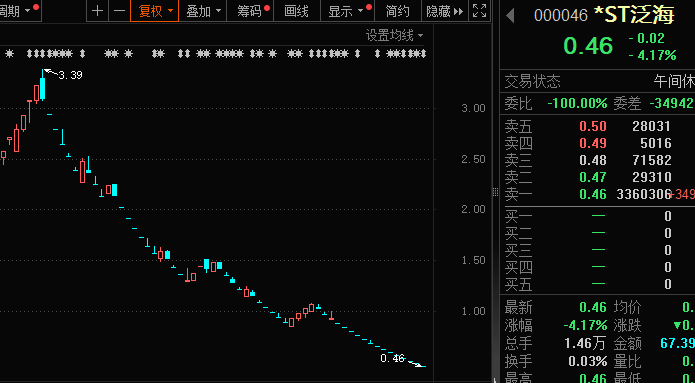
Task: Open the 筹码 chip distribution tool
Action: (x=250, y=11)
